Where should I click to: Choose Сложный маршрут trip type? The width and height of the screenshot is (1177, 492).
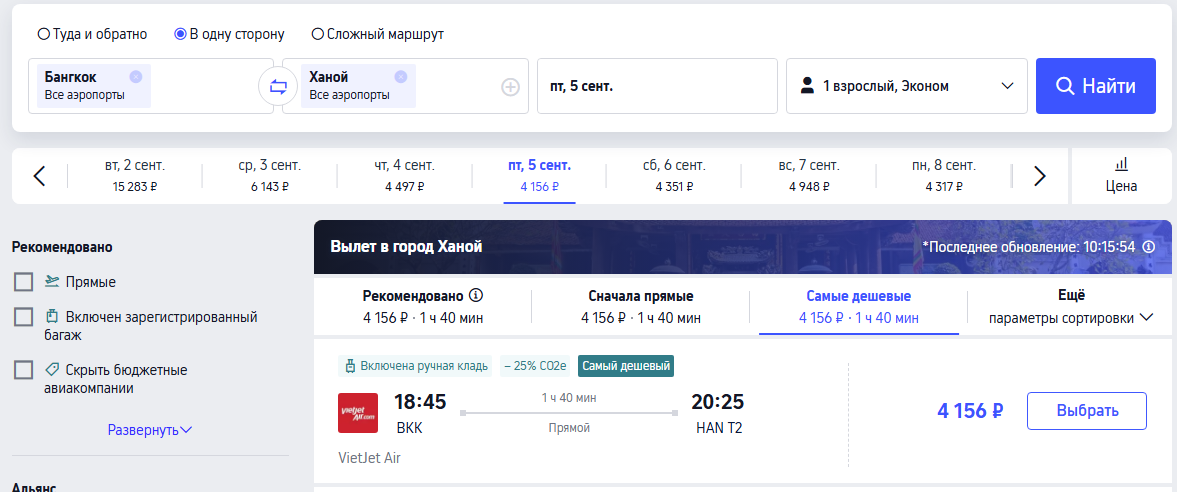tap(378, 34)
